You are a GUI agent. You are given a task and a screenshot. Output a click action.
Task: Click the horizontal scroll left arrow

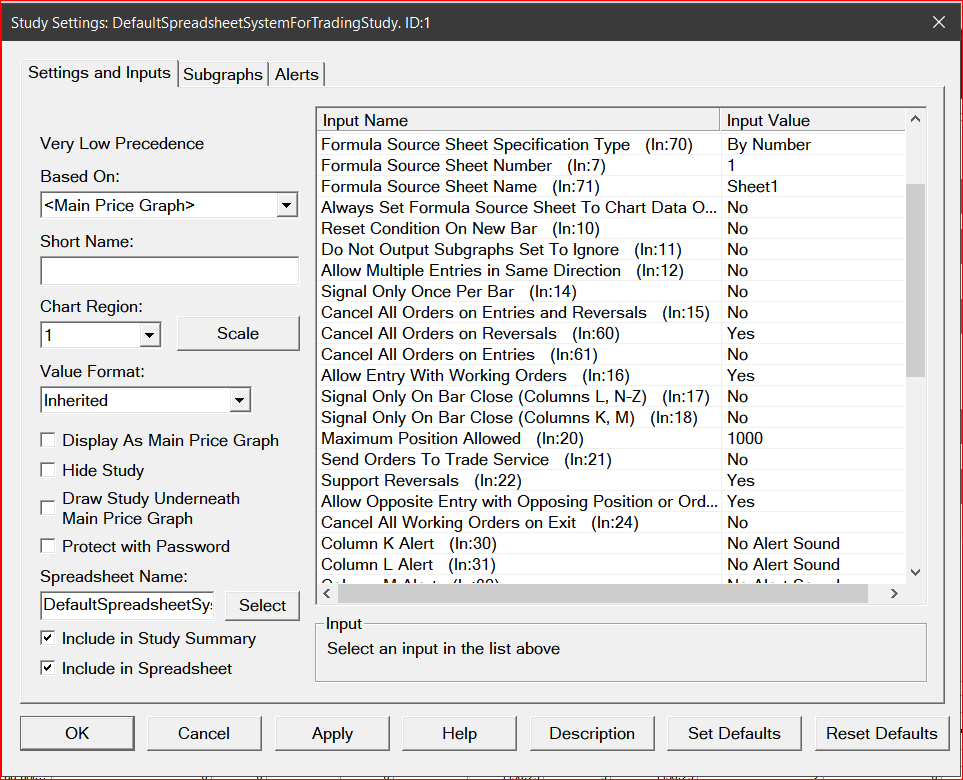tap(326, 593)
